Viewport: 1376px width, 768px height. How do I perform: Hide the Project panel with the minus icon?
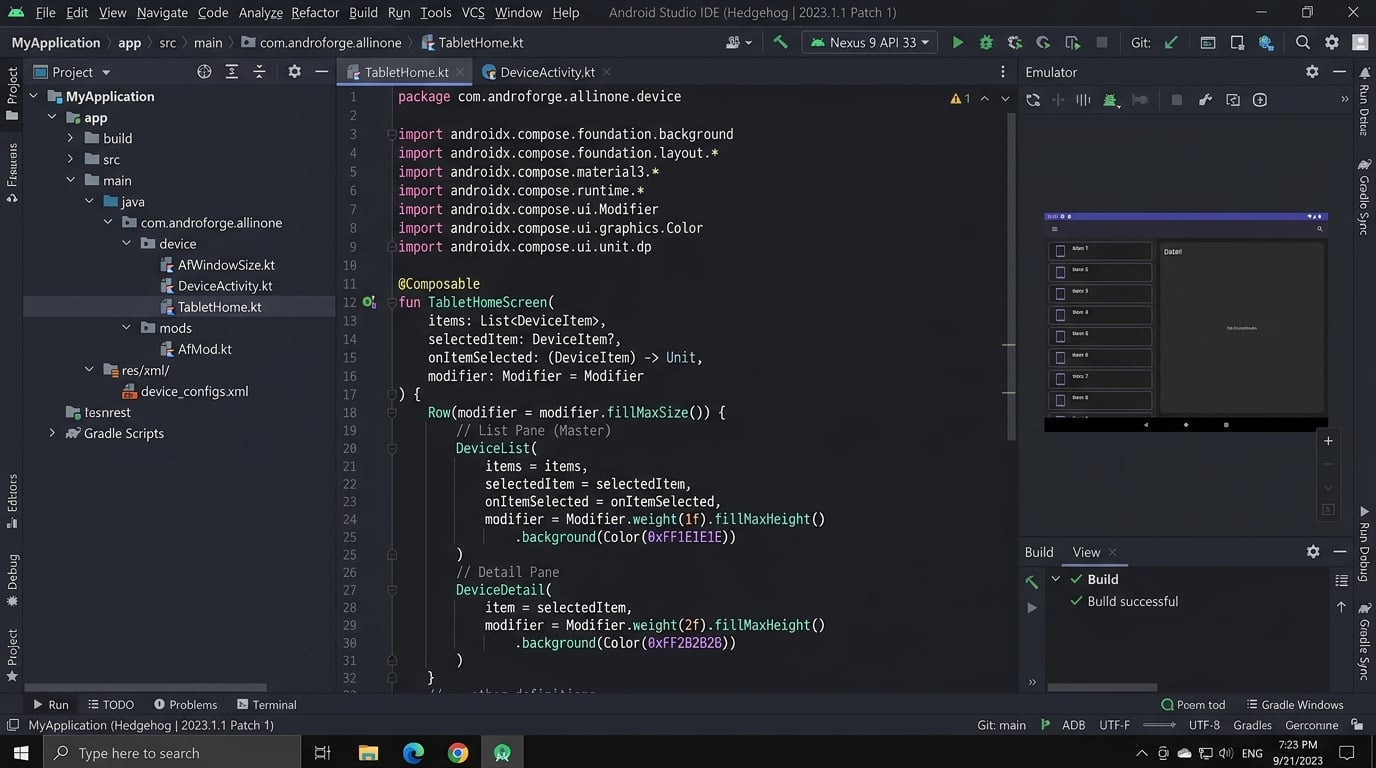coord(321,71)
